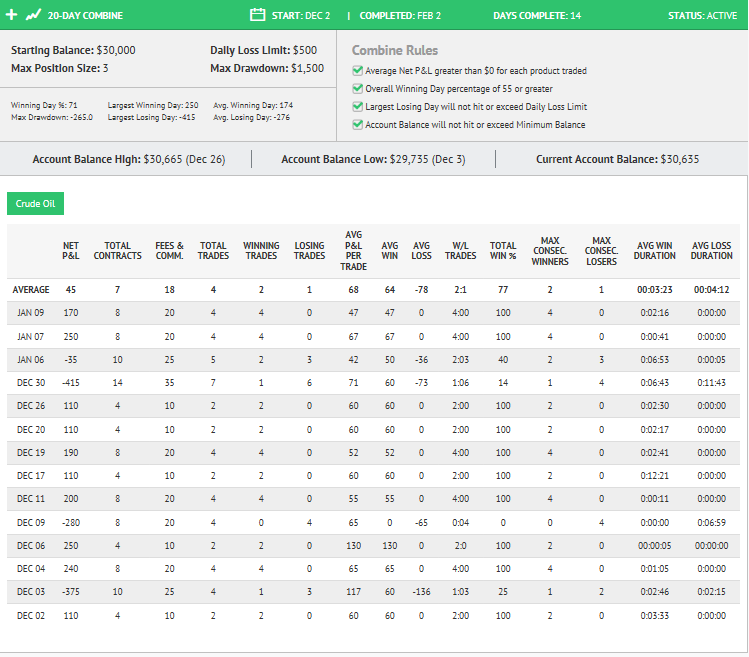Click the TOTAL CONTRACTS column header
749x657 pixels.
[118, 250]
